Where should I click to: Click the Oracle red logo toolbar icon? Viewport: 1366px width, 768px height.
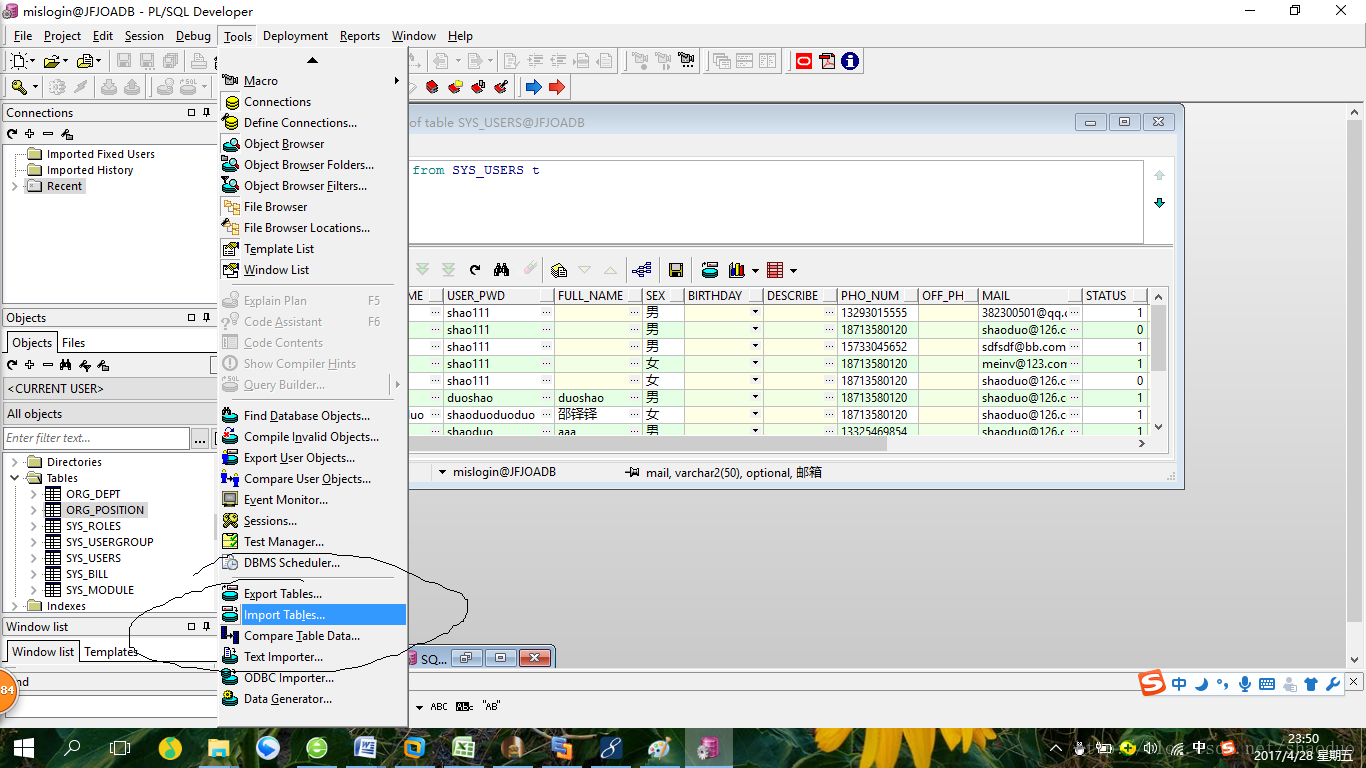tap(804, 61)
